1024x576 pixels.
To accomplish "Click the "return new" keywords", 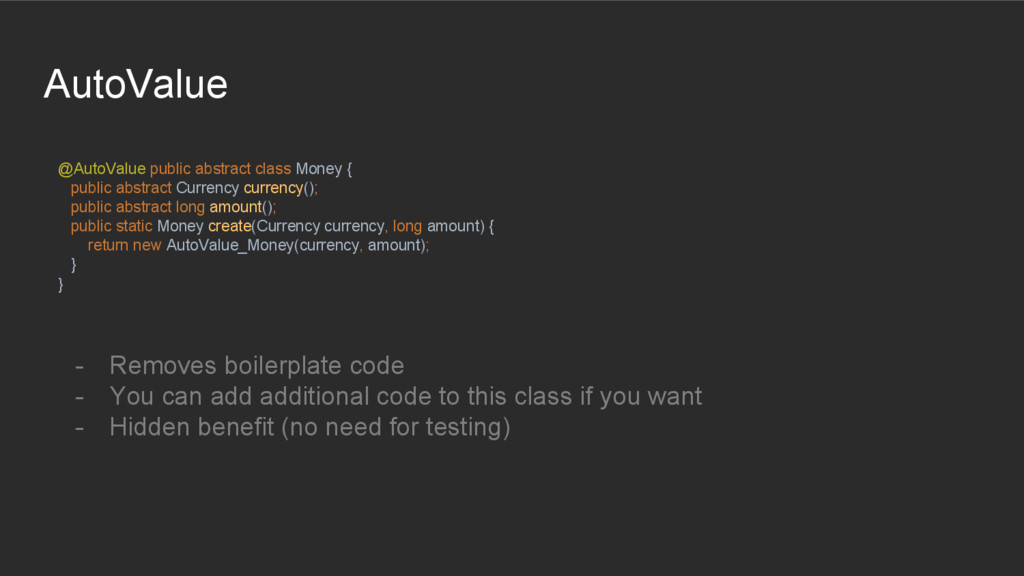I will pyautogui.click(x=124, y=245).
